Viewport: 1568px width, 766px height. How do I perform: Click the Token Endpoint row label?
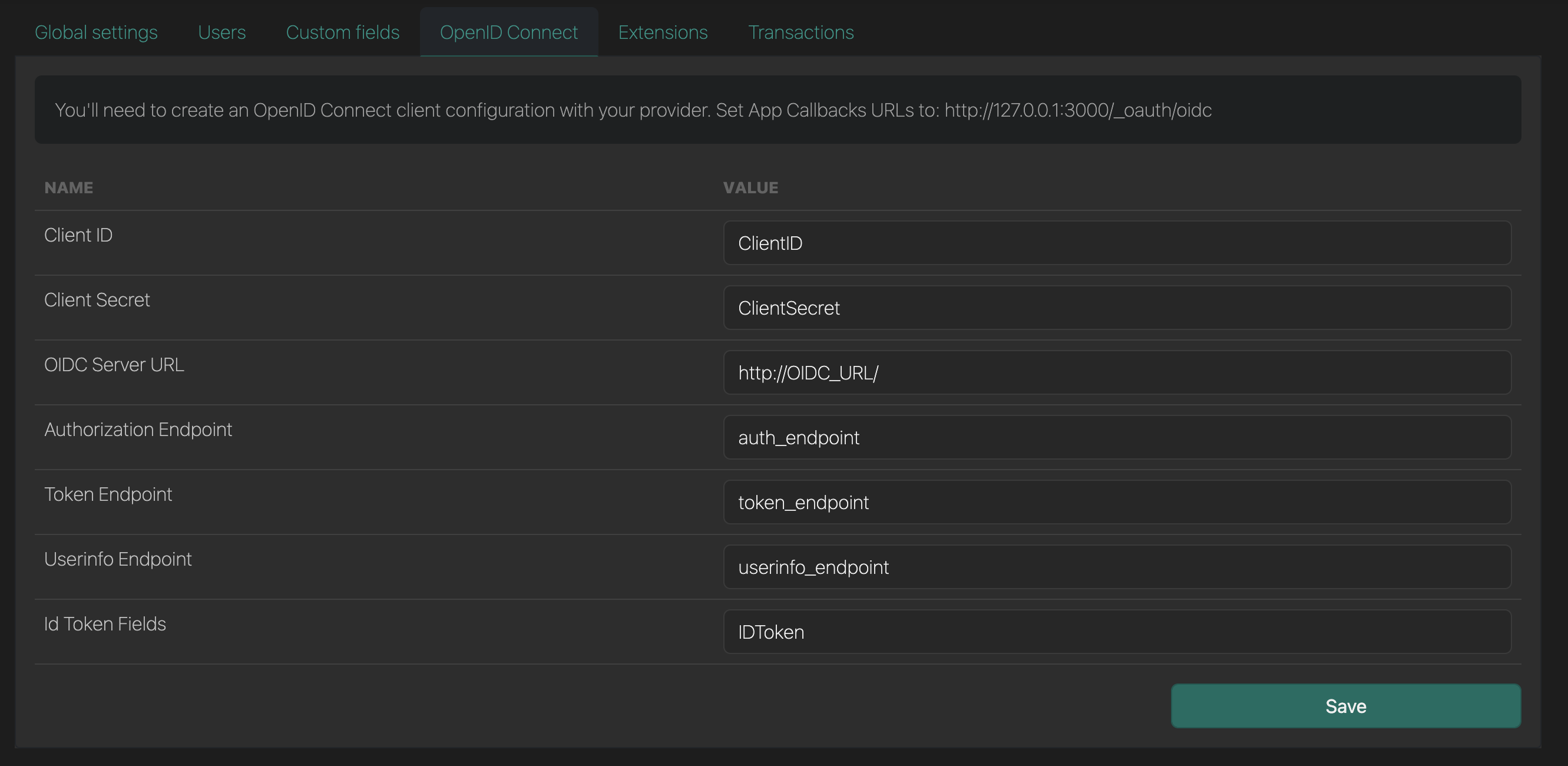tap(108, 494)
